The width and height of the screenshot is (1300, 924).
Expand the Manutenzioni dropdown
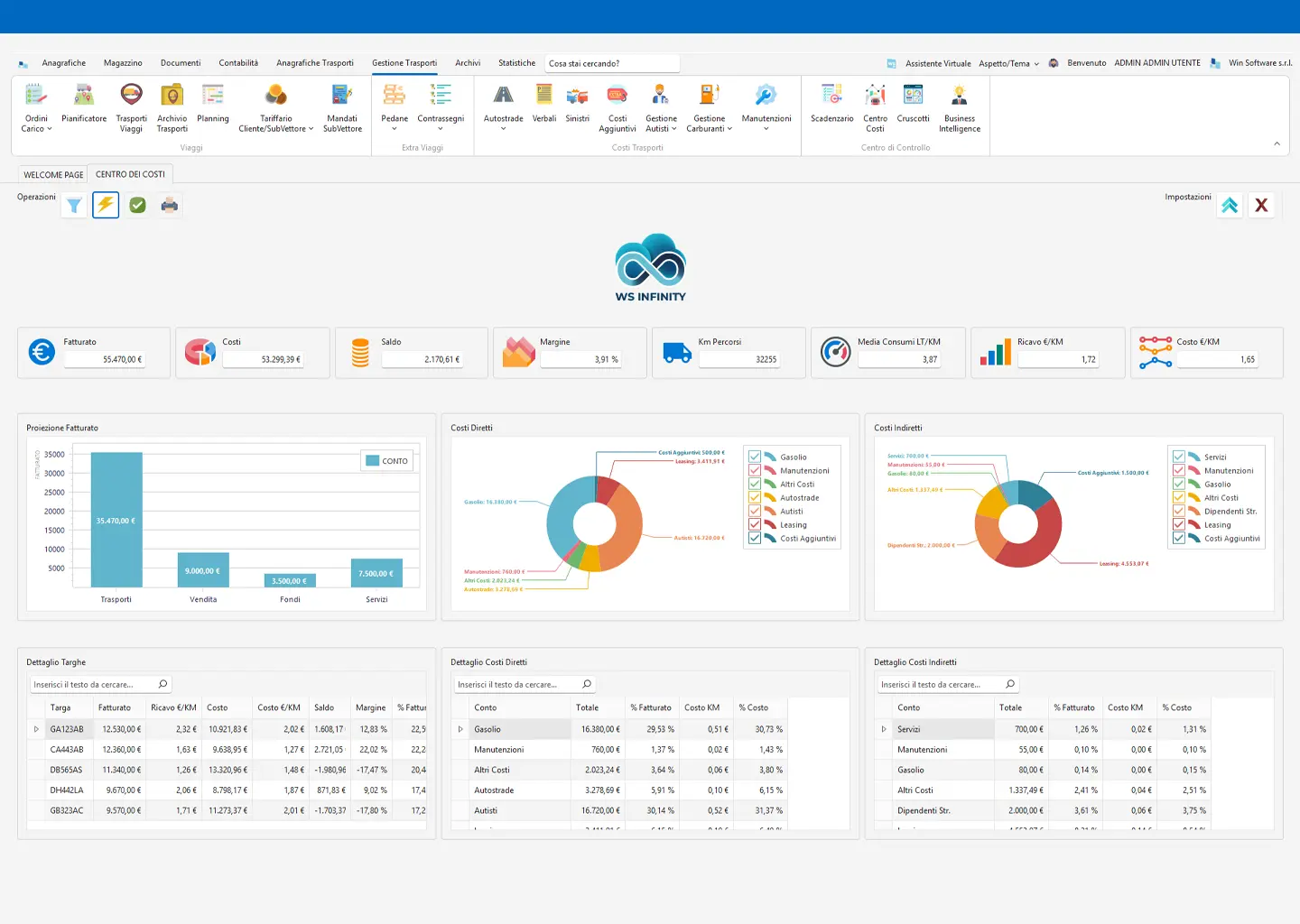pyautogui.click(x=766, y=129)
